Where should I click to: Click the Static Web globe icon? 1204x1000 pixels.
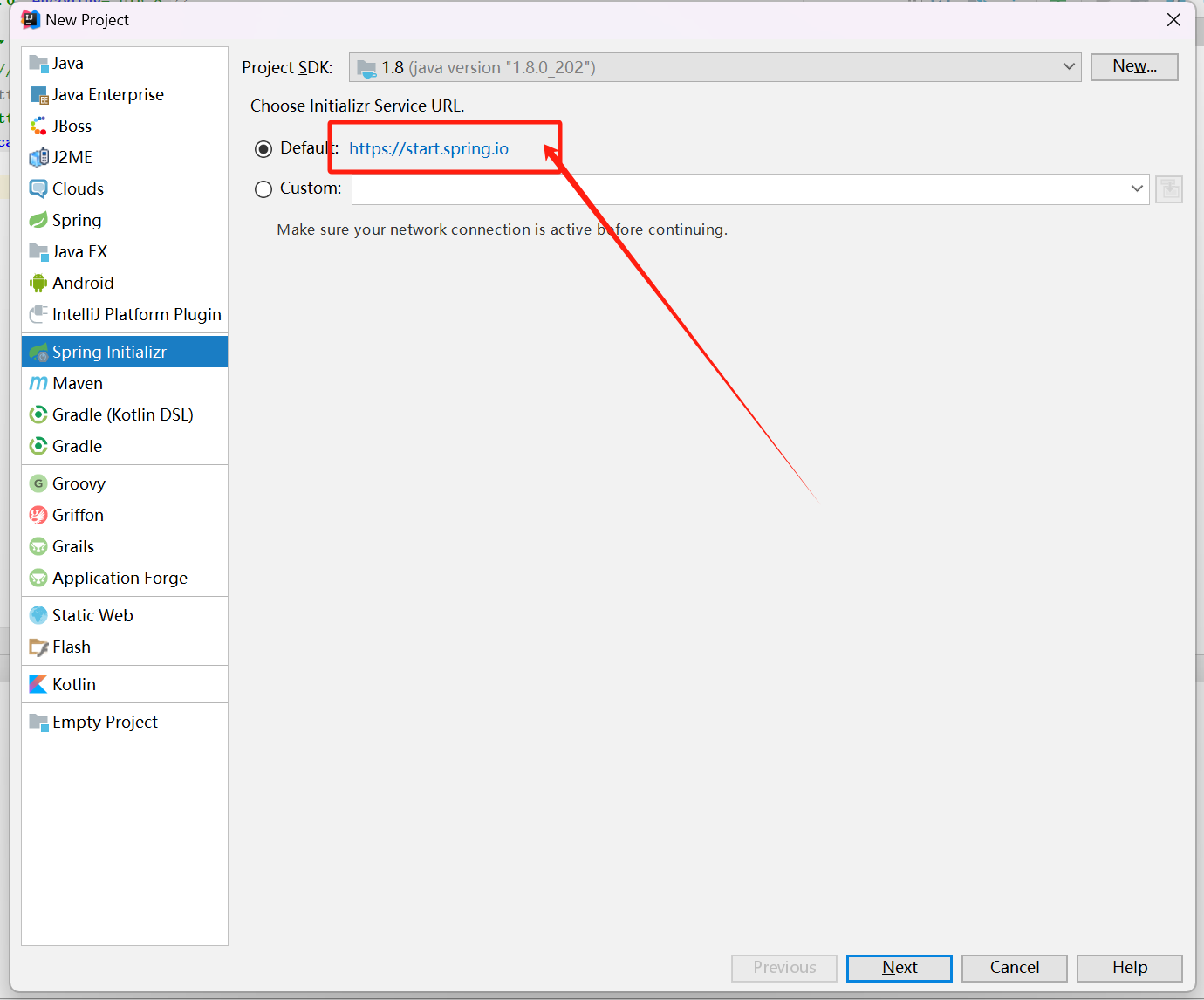pos(38,615)
